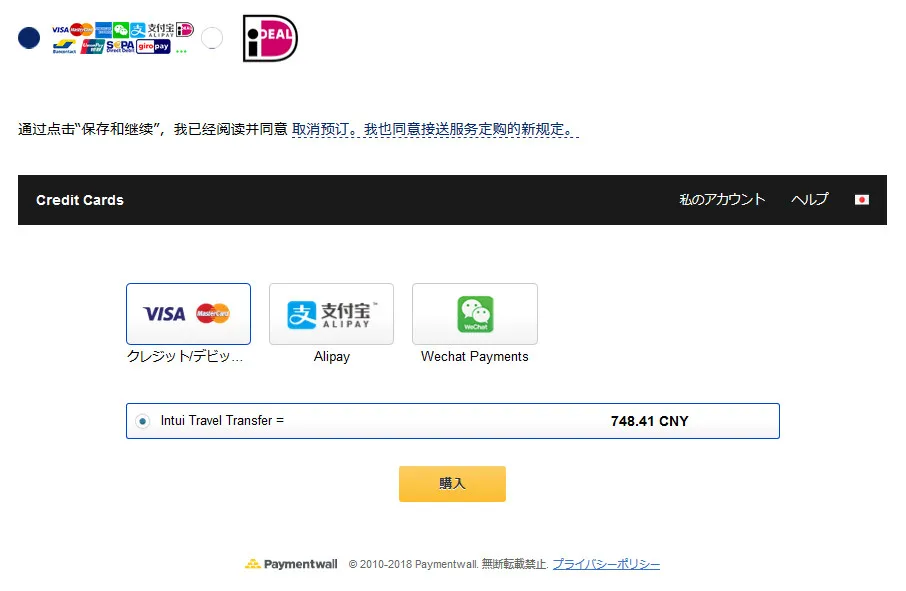906x591 pixels.
Task: Select the empty radio circle next to iDEAL
Action: tap(212, 36)
